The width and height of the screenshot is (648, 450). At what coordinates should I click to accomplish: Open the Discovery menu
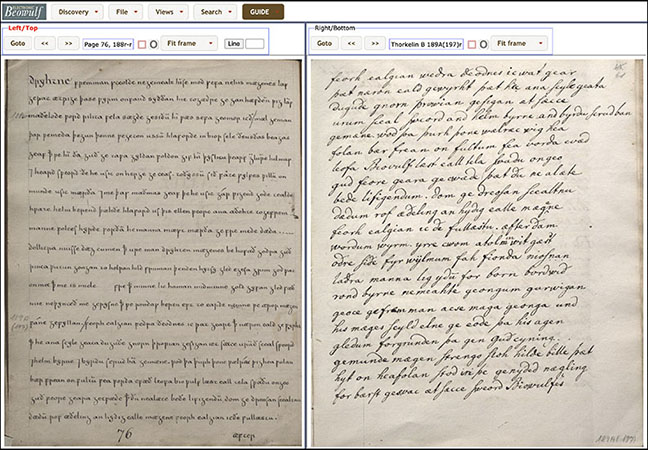78,12
